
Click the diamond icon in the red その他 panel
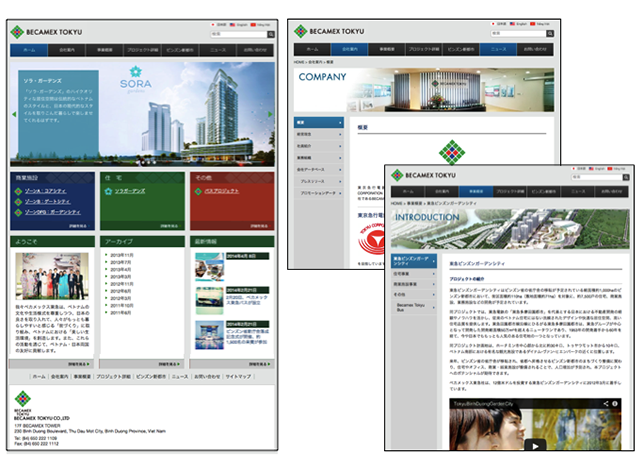(198, 191)
